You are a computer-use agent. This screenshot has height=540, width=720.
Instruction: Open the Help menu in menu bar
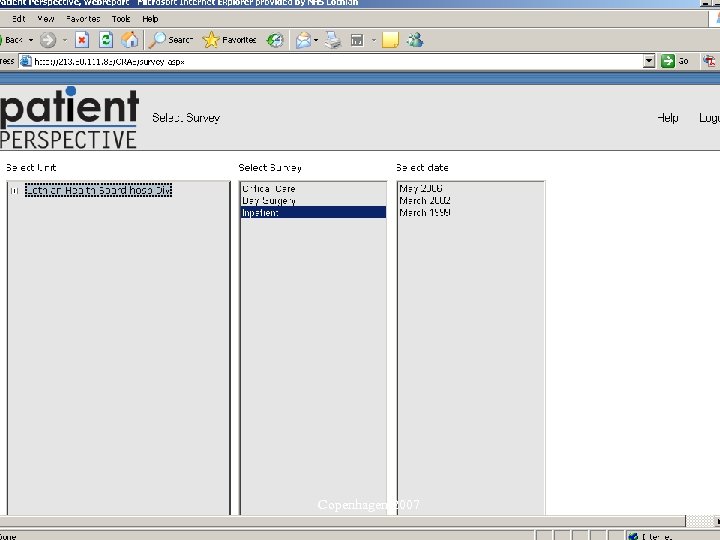click(x=150, y=19)
